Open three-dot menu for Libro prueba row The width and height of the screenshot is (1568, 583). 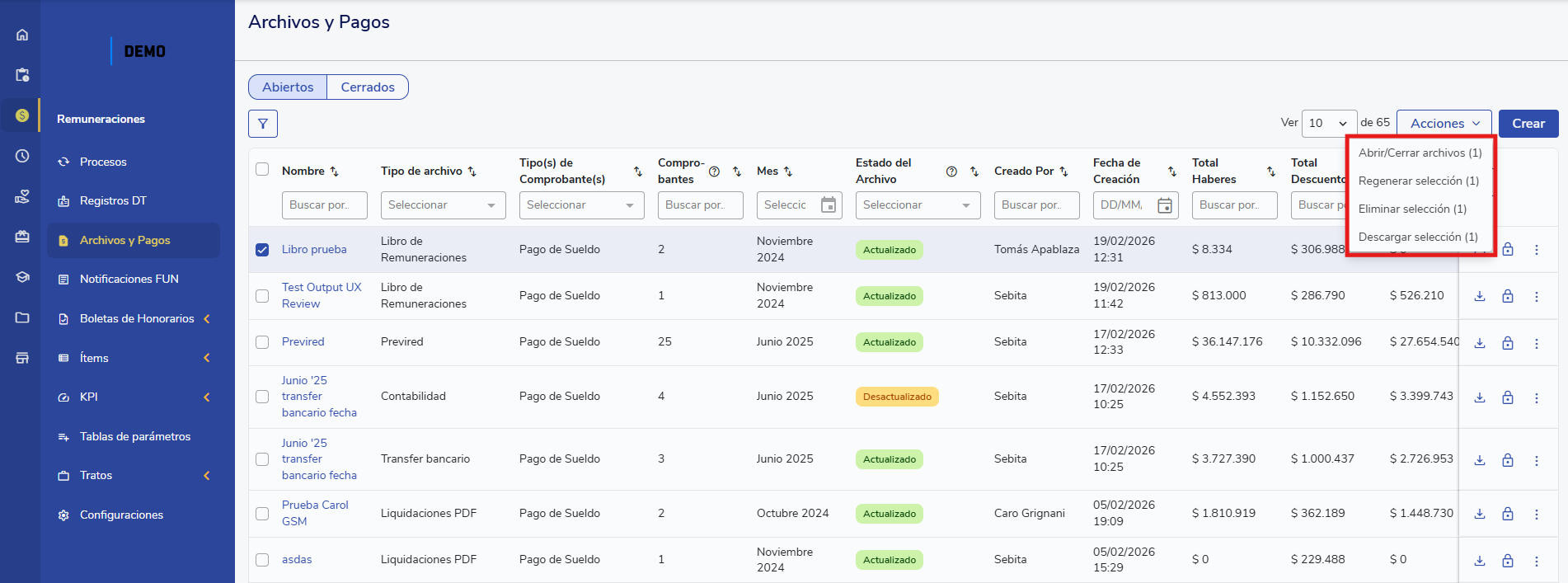pyautogui.click(x=1536, y=250)
